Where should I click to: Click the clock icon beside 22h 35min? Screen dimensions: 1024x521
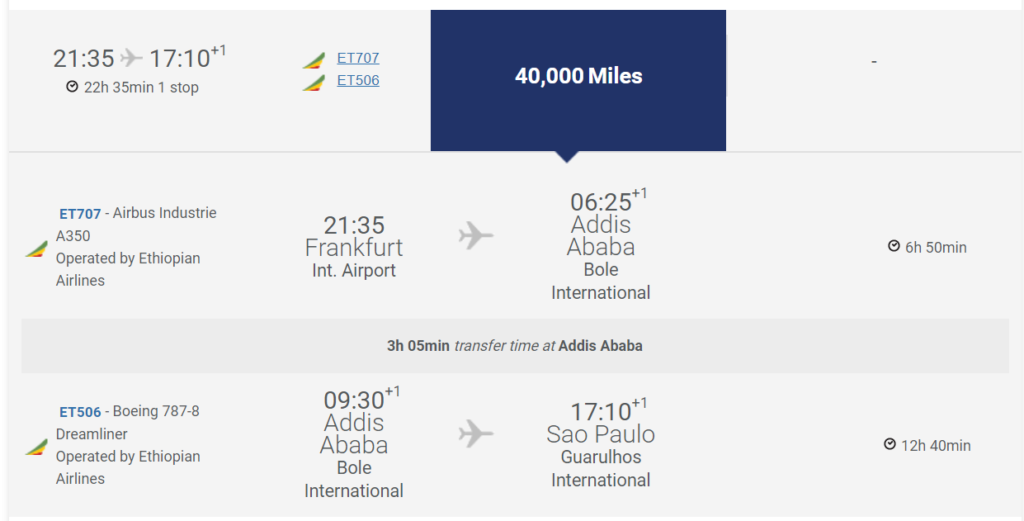[x=72, y=86]
